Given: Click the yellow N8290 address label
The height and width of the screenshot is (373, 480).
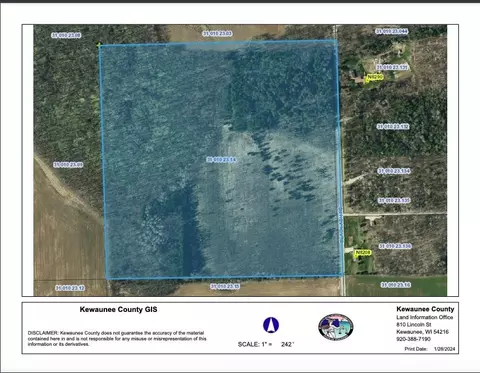Looking at the screenshot, I should coord(375,77).
